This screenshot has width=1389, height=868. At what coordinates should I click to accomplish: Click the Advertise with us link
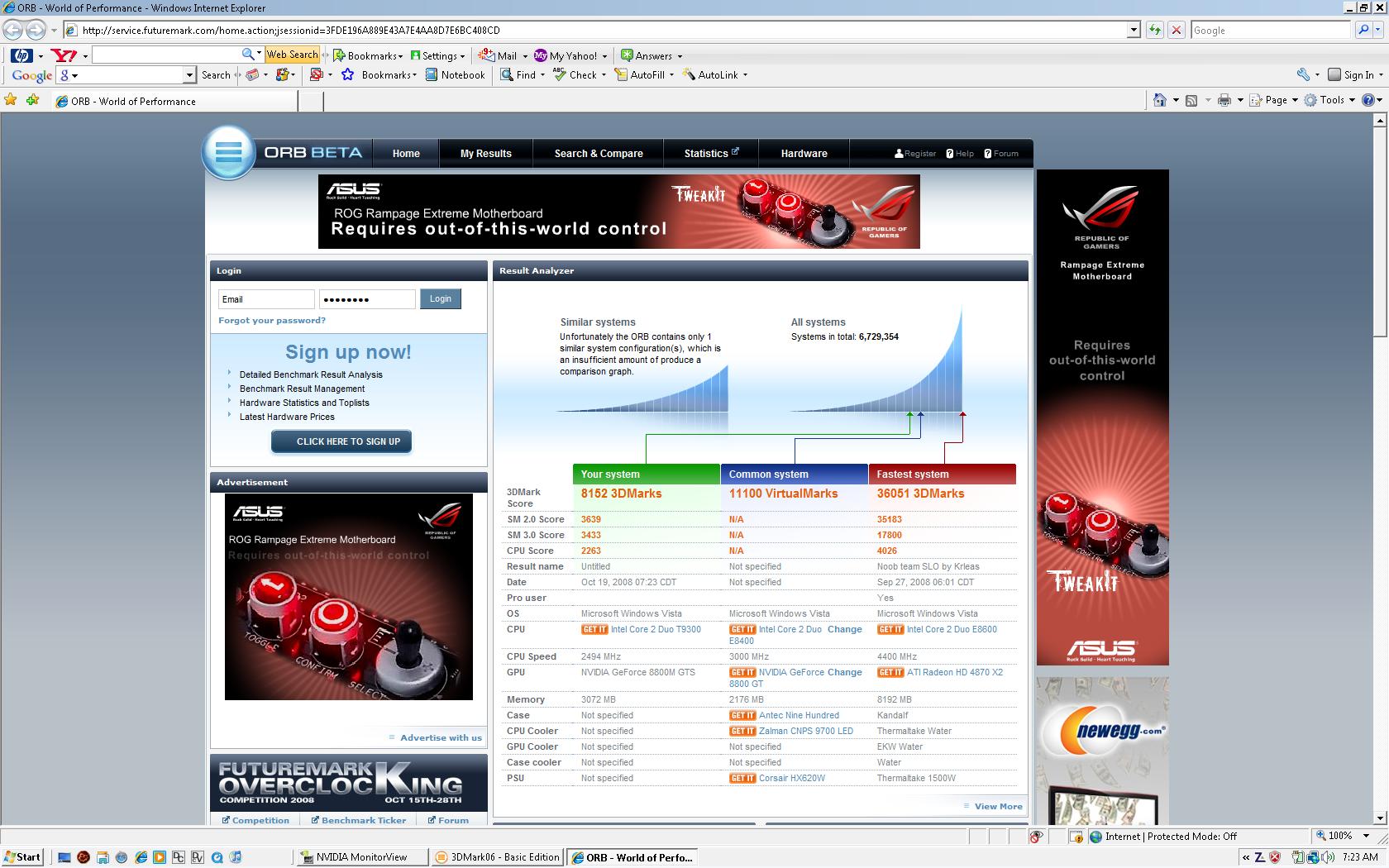point(441,738)
